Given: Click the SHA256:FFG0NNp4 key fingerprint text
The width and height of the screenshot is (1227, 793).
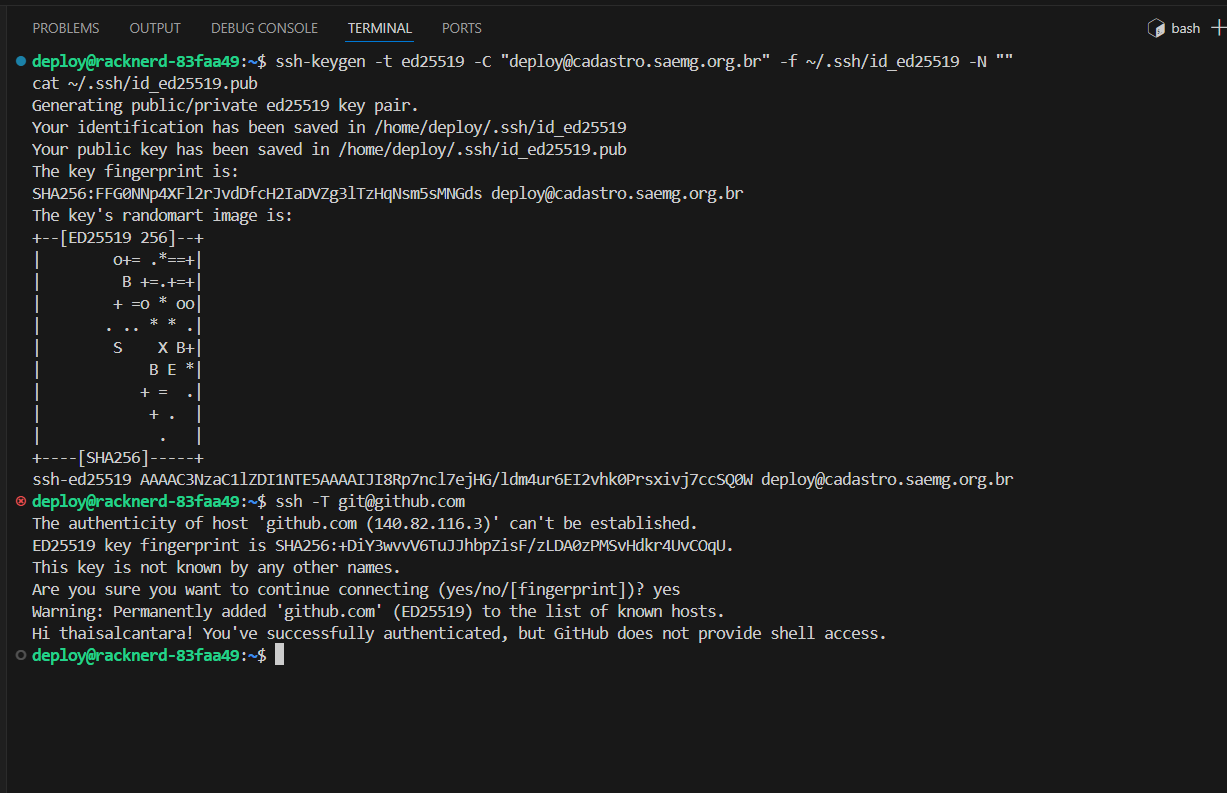Looking at the screenshot, I should tap(257, 193).
